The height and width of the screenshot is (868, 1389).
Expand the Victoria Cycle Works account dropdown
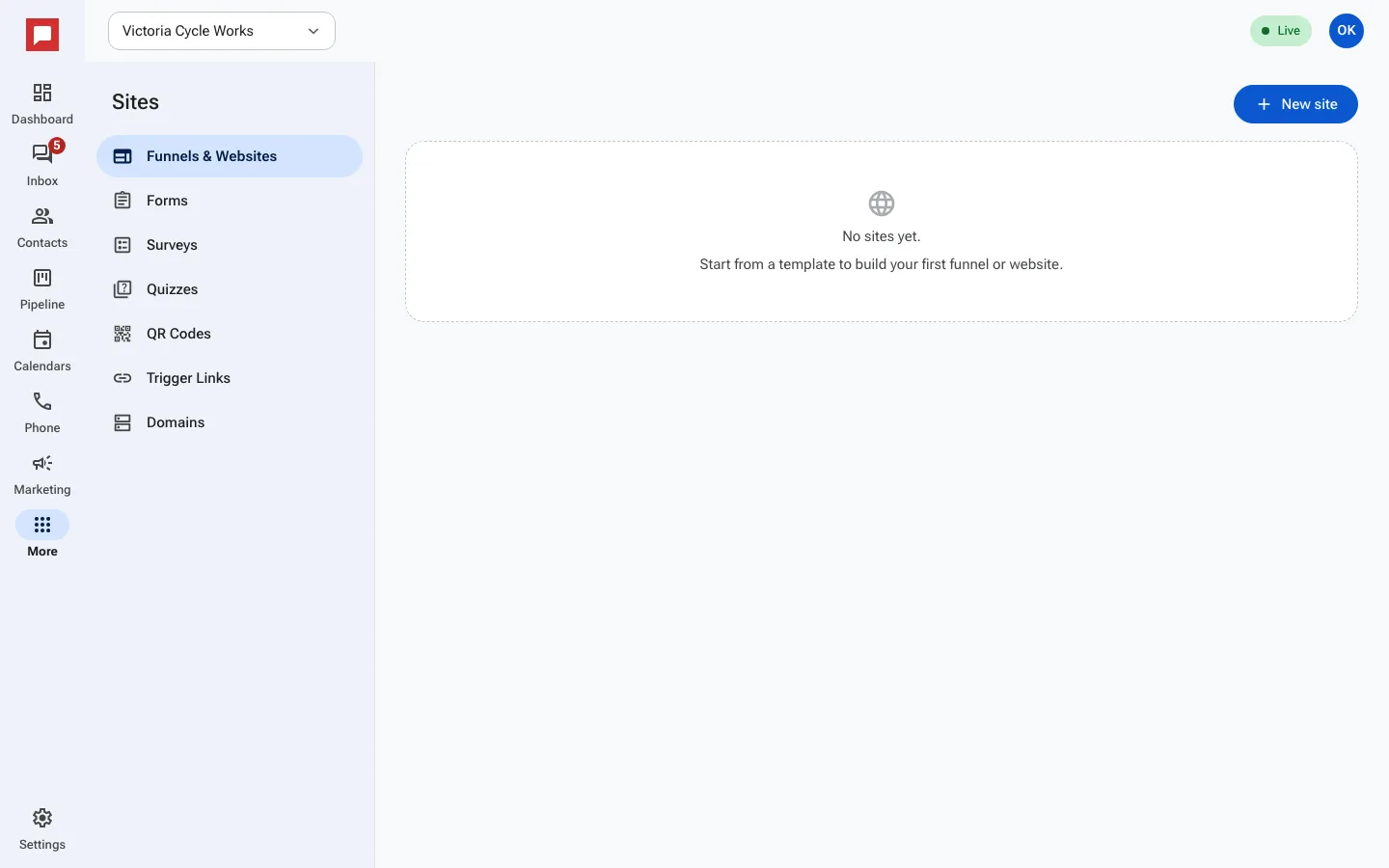click(222, 31)
